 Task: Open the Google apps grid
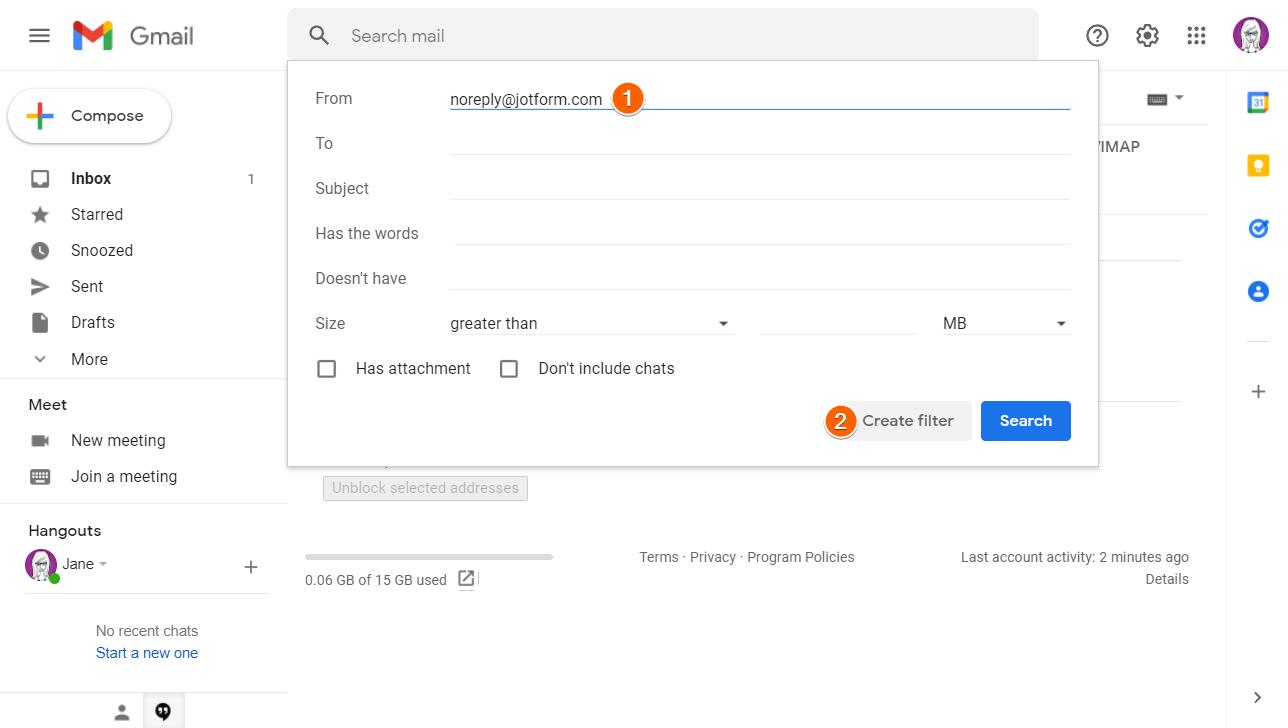coord(1196,36)
